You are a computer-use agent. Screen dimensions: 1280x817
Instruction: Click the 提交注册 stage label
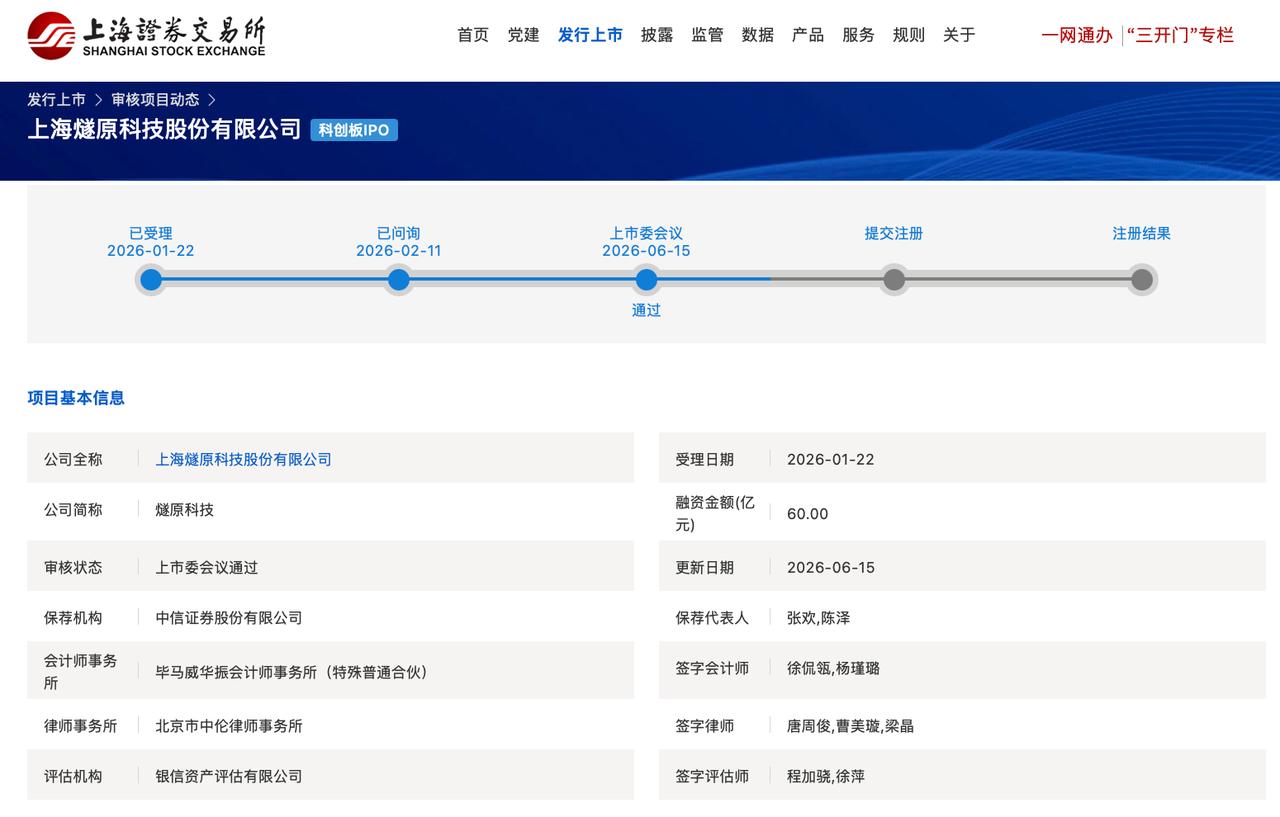894,233
